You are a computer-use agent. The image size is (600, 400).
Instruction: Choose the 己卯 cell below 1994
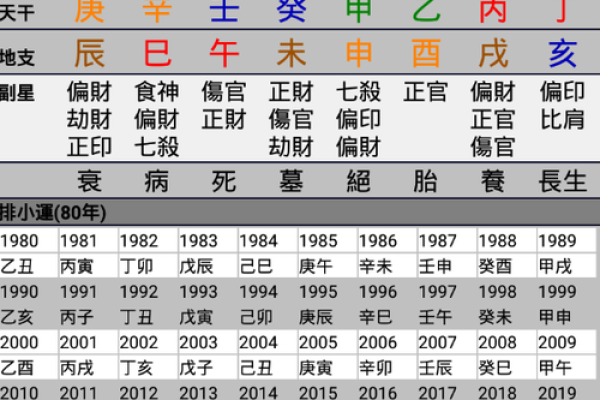(268, 317)
